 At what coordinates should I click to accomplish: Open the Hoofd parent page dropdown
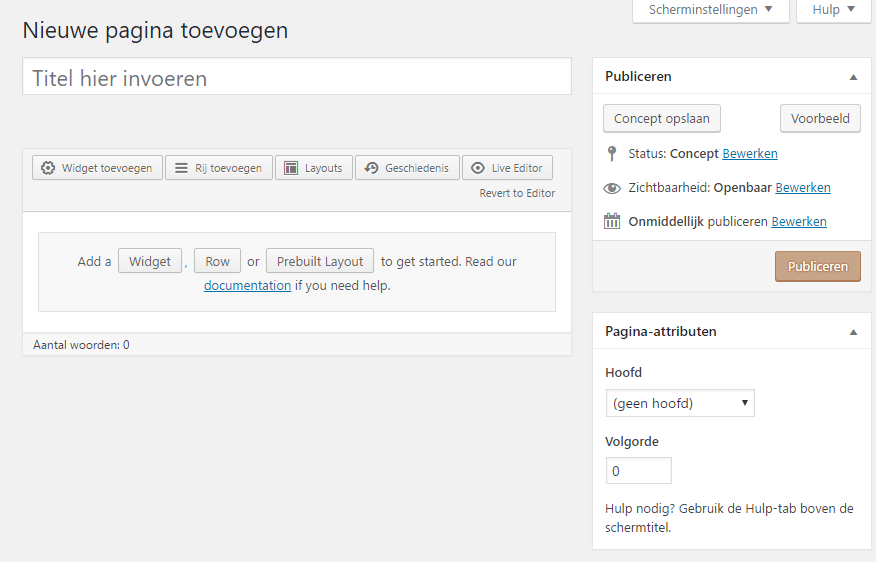[680, 403]
